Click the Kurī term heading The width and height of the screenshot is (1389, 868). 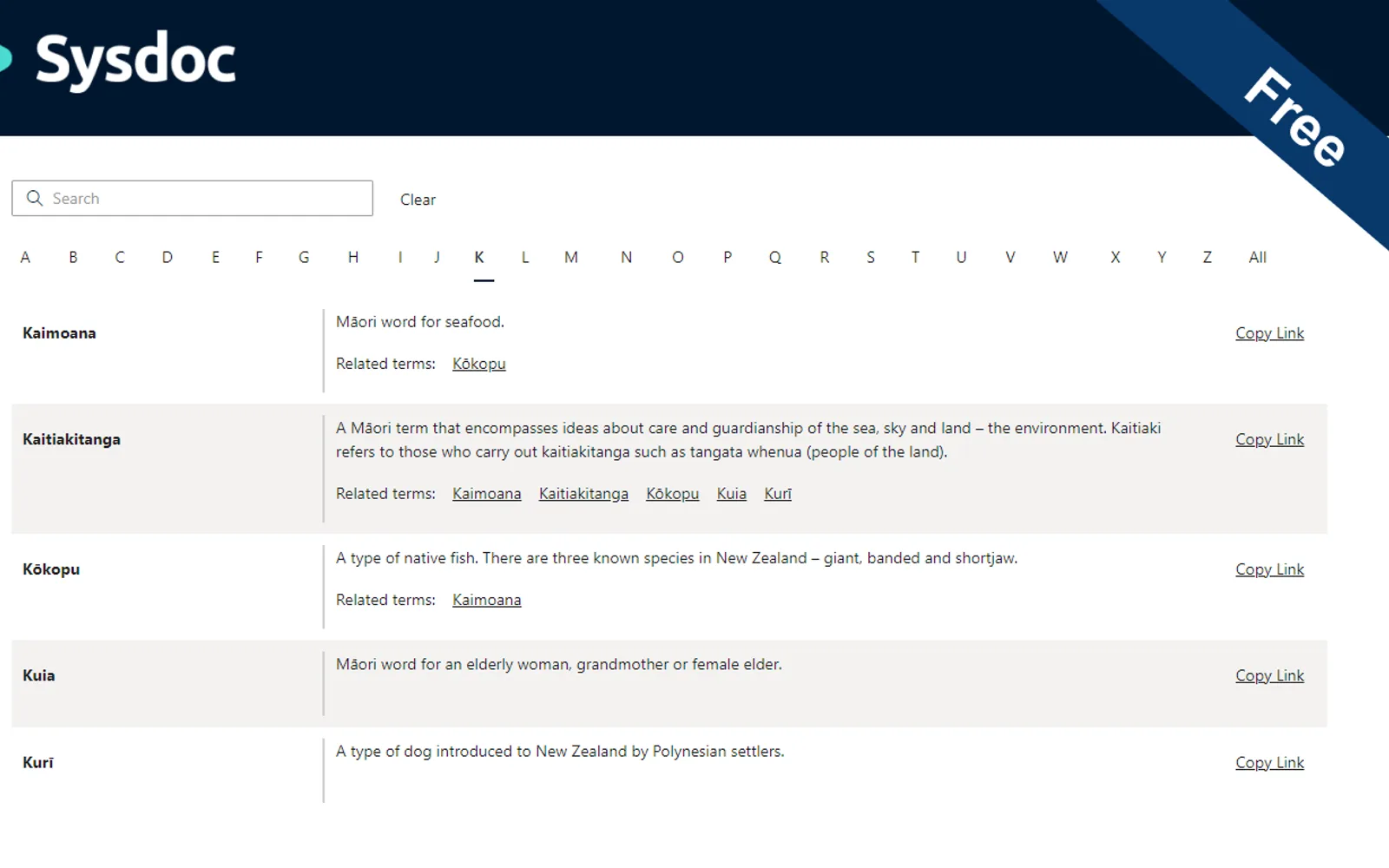38,762
